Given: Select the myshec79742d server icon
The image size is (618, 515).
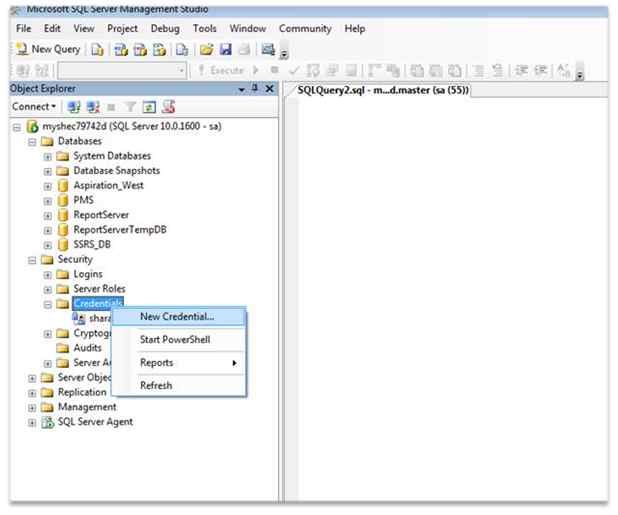Looking at the screenshot, I should click(32, 126).
